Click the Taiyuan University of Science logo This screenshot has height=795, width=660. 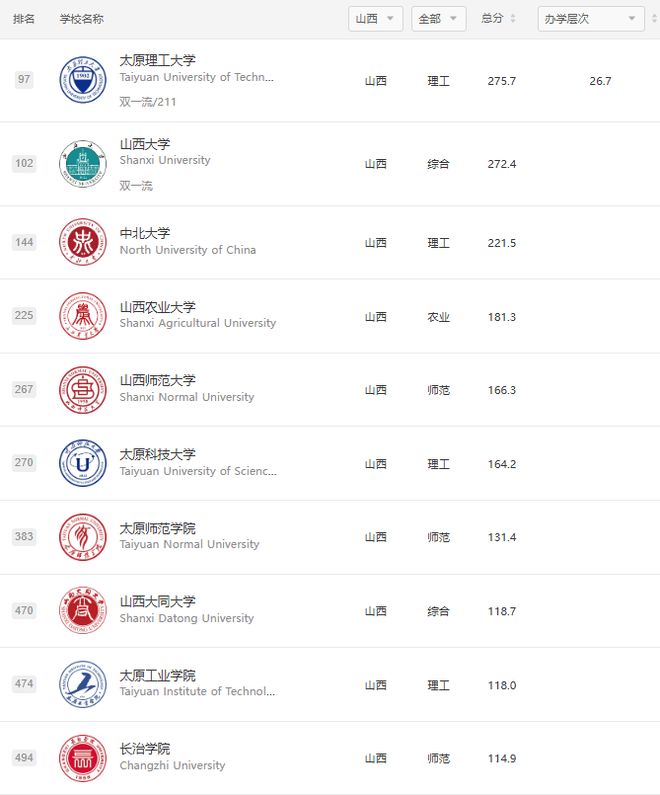[x=83, y=463]
